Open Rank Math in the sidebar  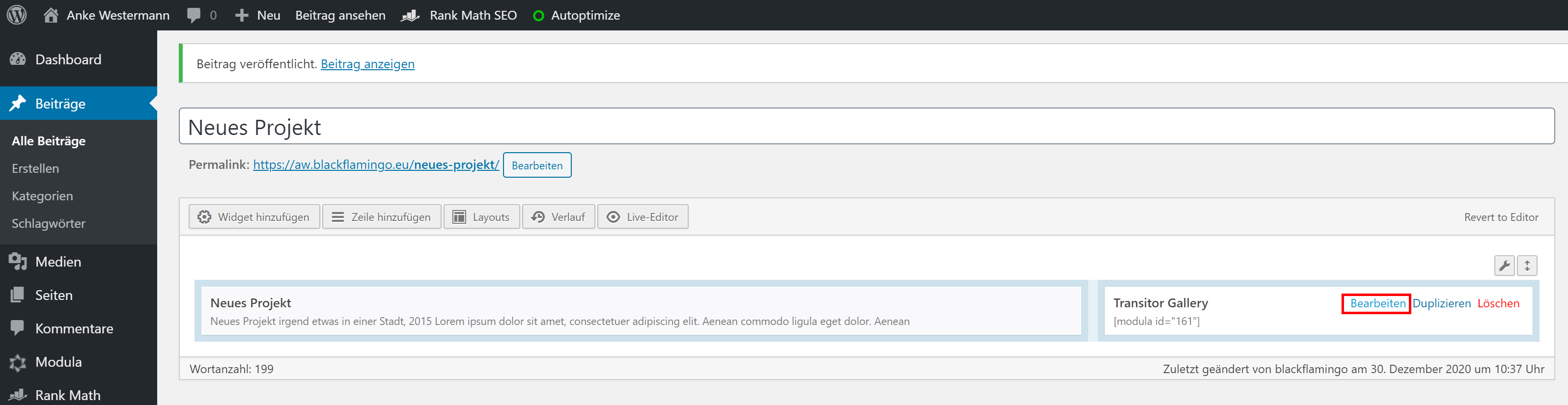68,395
